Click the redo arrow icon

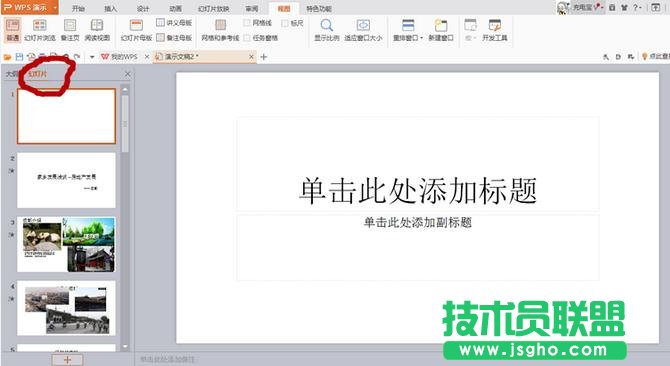(x=77, y=57)
